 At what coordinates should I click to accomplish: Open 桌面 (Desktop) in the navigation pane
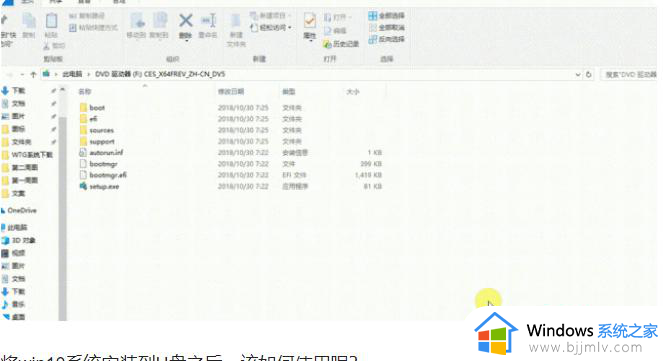click(x=14, y=317)
